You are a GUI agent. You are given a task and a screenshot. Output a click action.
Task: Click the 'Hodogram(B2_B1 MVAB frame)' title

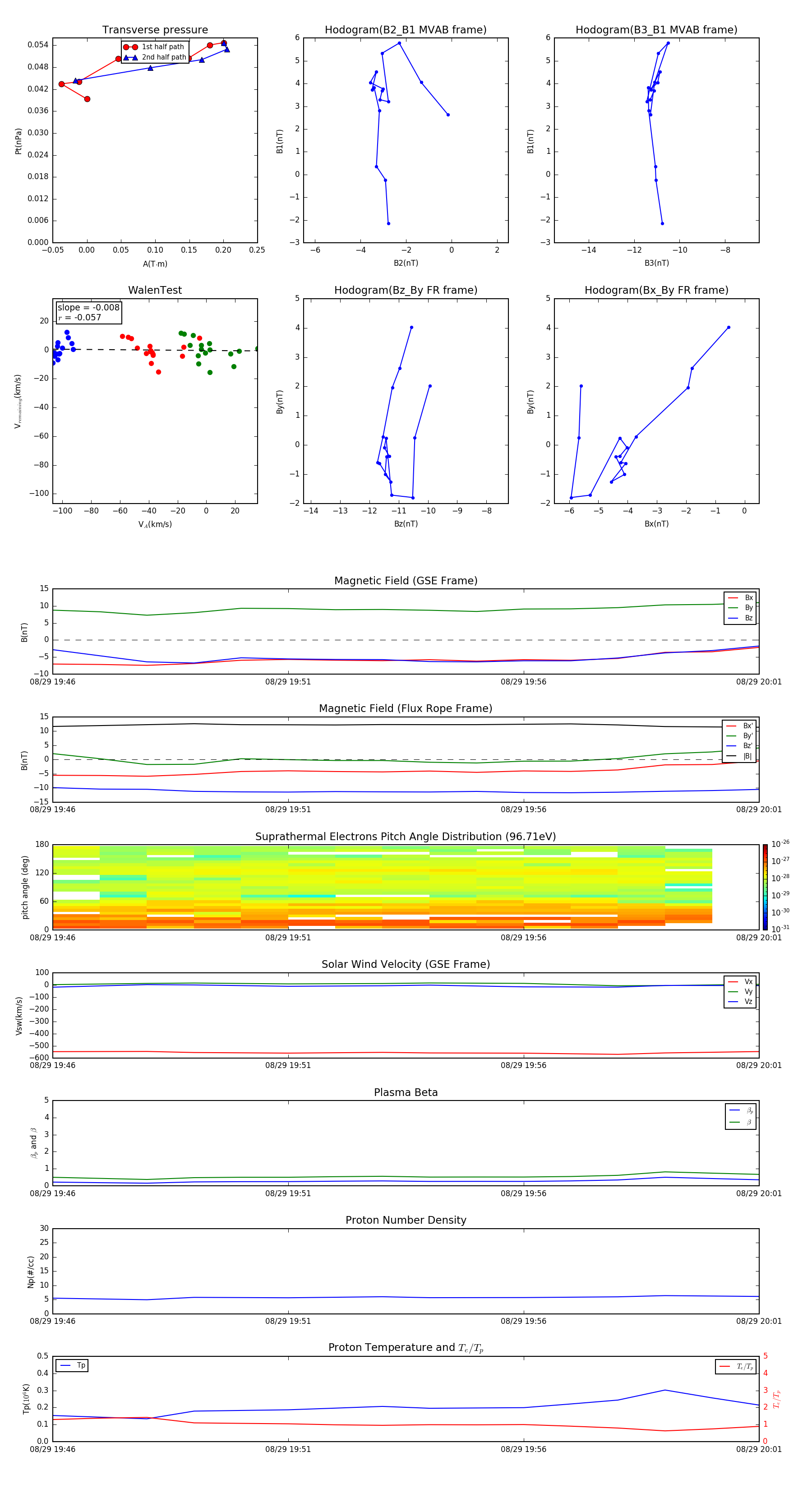pyautogui.click(x=406, y=30)
